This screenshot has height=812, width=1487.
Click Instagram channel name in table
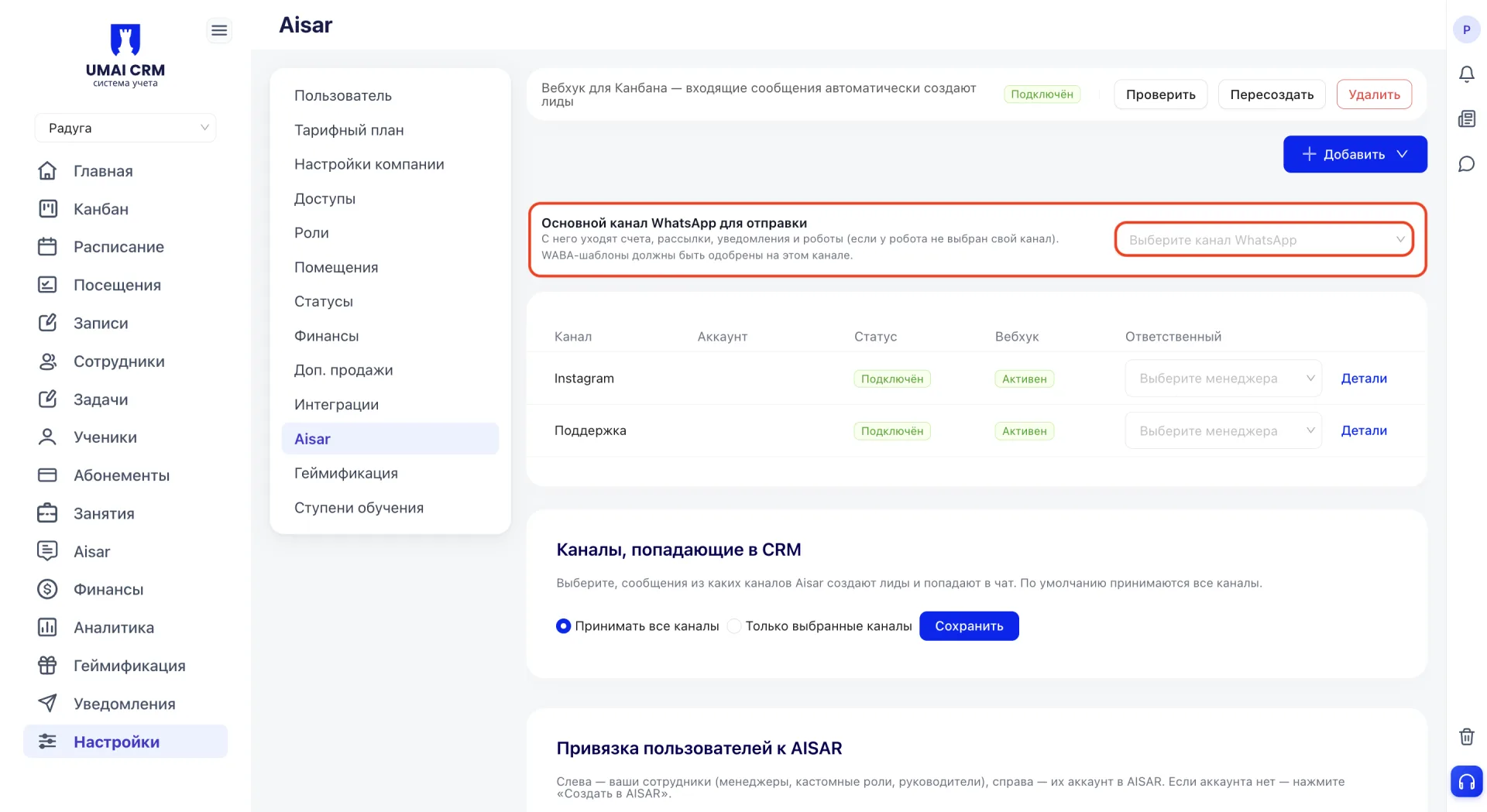(x=584, y=378)
